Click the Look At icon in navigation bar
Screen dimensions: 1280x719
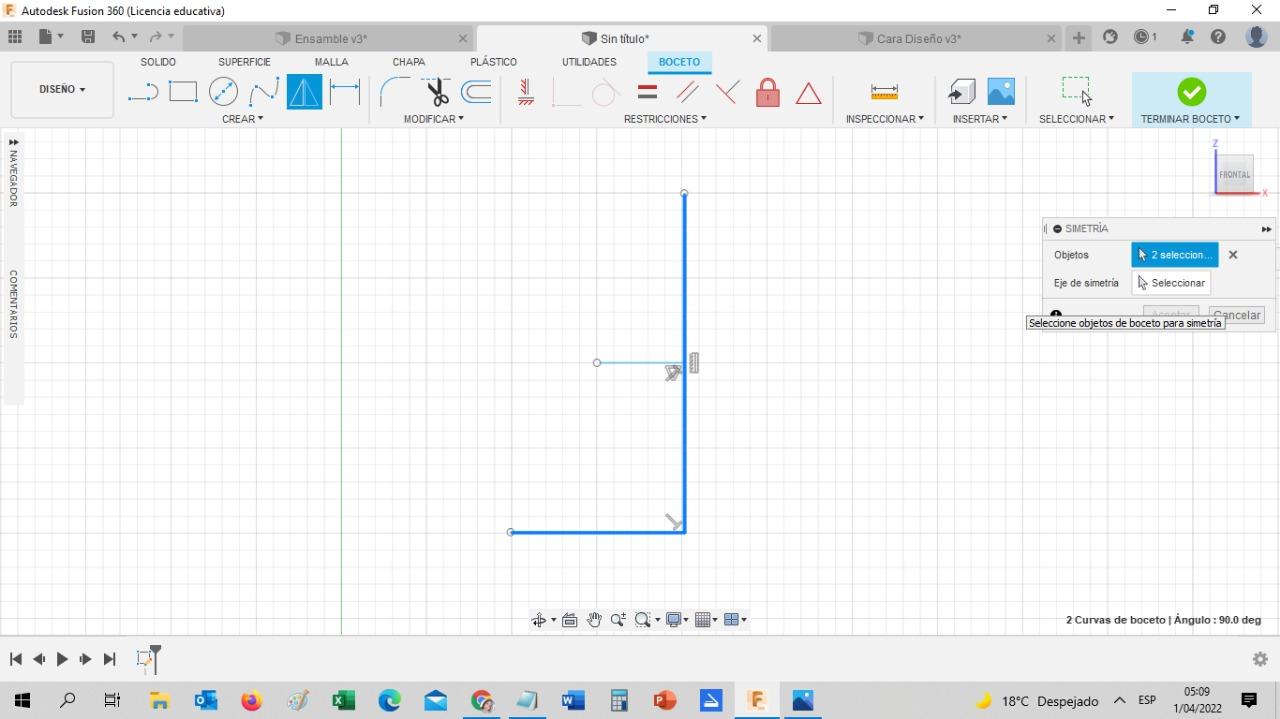(x=570, y=620)
